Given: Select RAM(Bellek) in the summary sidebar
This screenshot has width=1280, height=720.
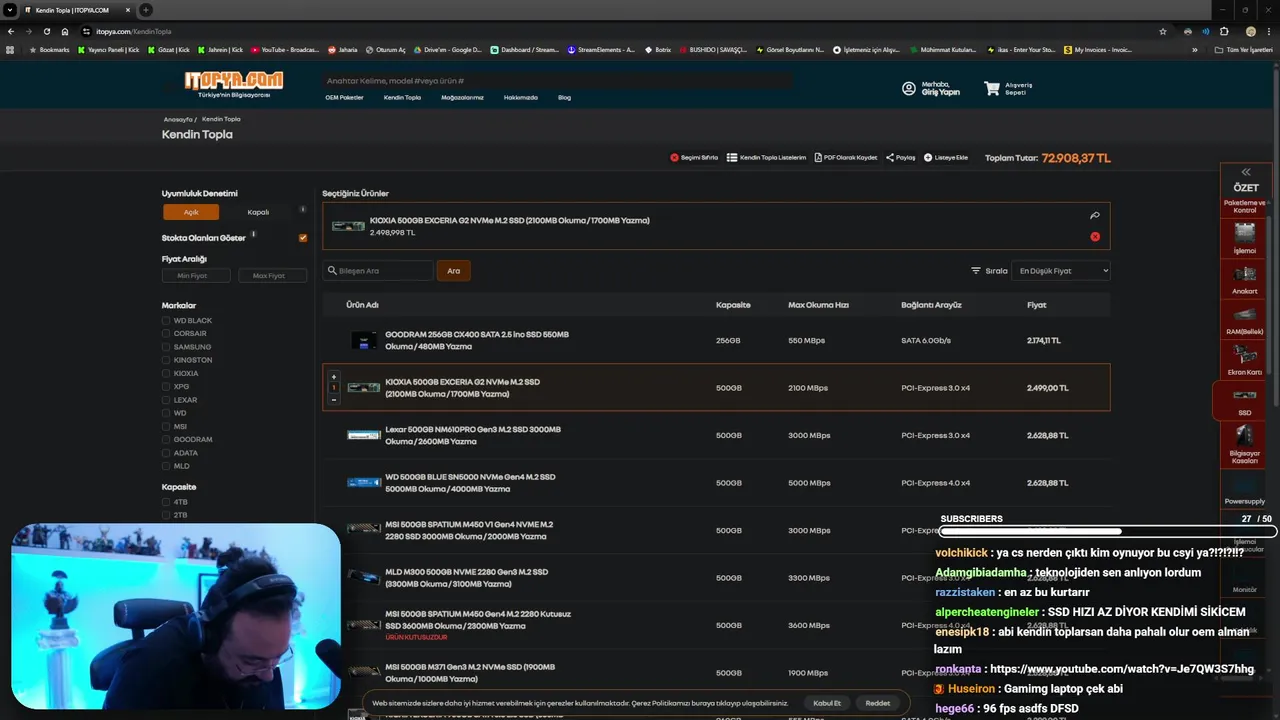Looking at the screenshot, I should pyautogui.click(x=1245, y=320).
